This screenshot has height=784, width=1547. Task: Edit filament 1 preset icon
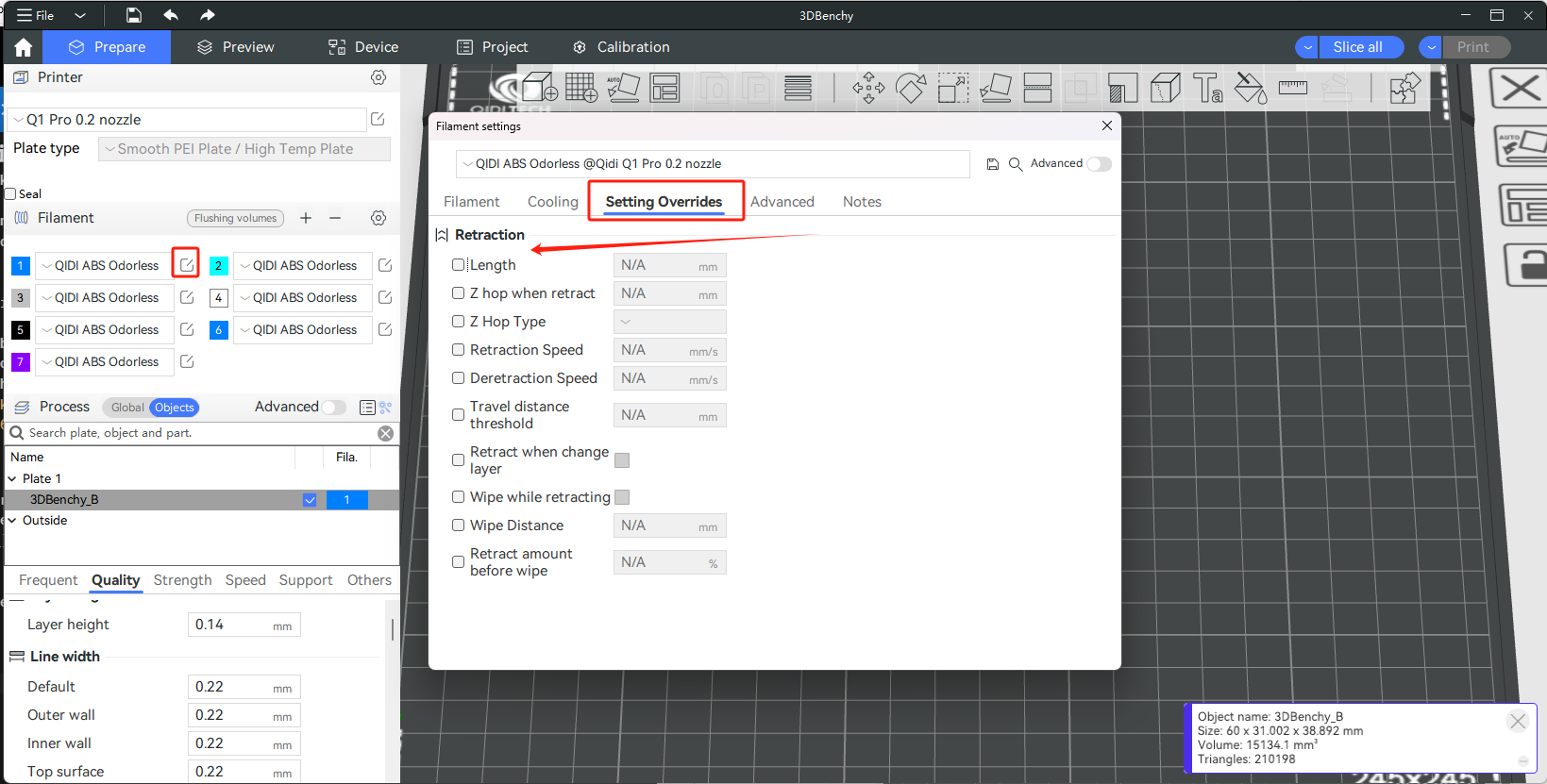tap(187, 265)
